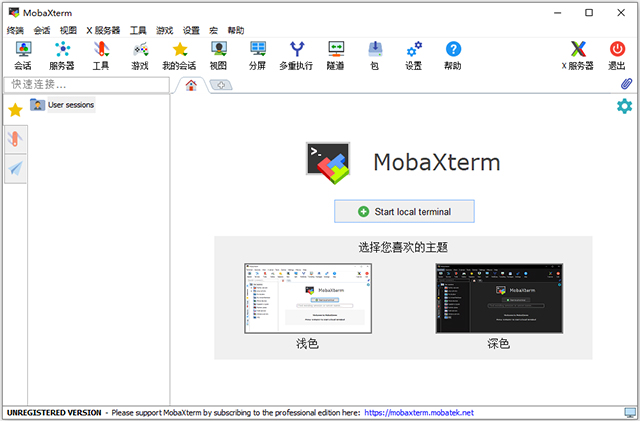Click the 游戏 (Games) gamepad toolbar icon
This screenshot has height=421, width=640.
point(140,56)
